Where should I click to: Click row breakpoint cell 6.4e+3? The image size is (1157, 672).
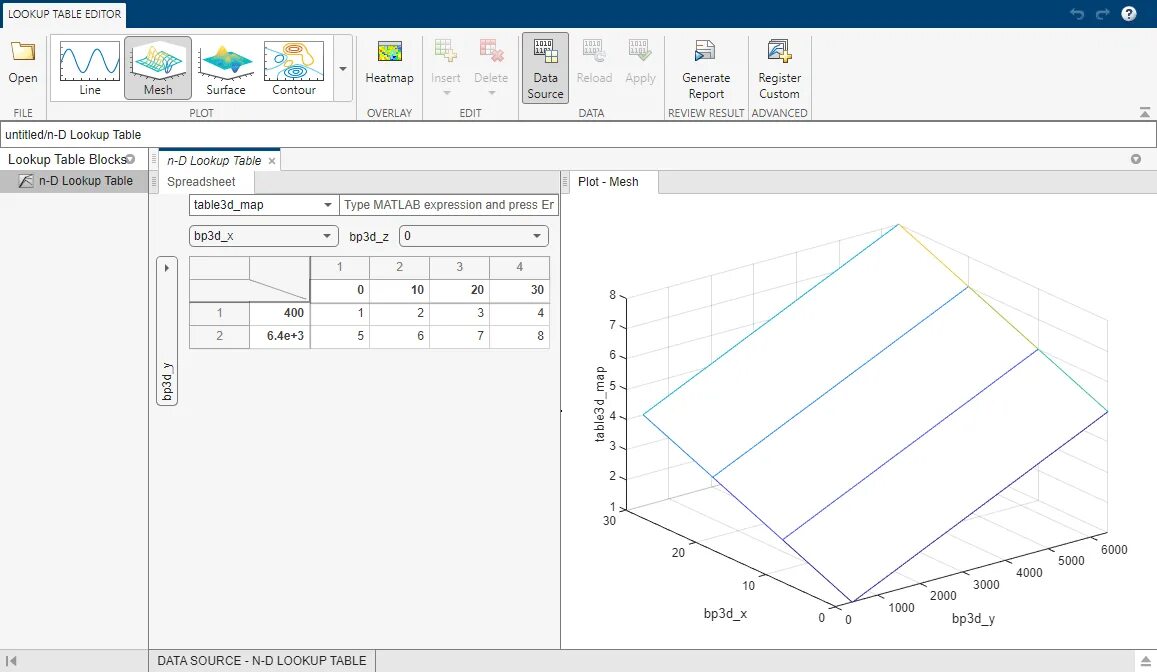pos(280,336)
